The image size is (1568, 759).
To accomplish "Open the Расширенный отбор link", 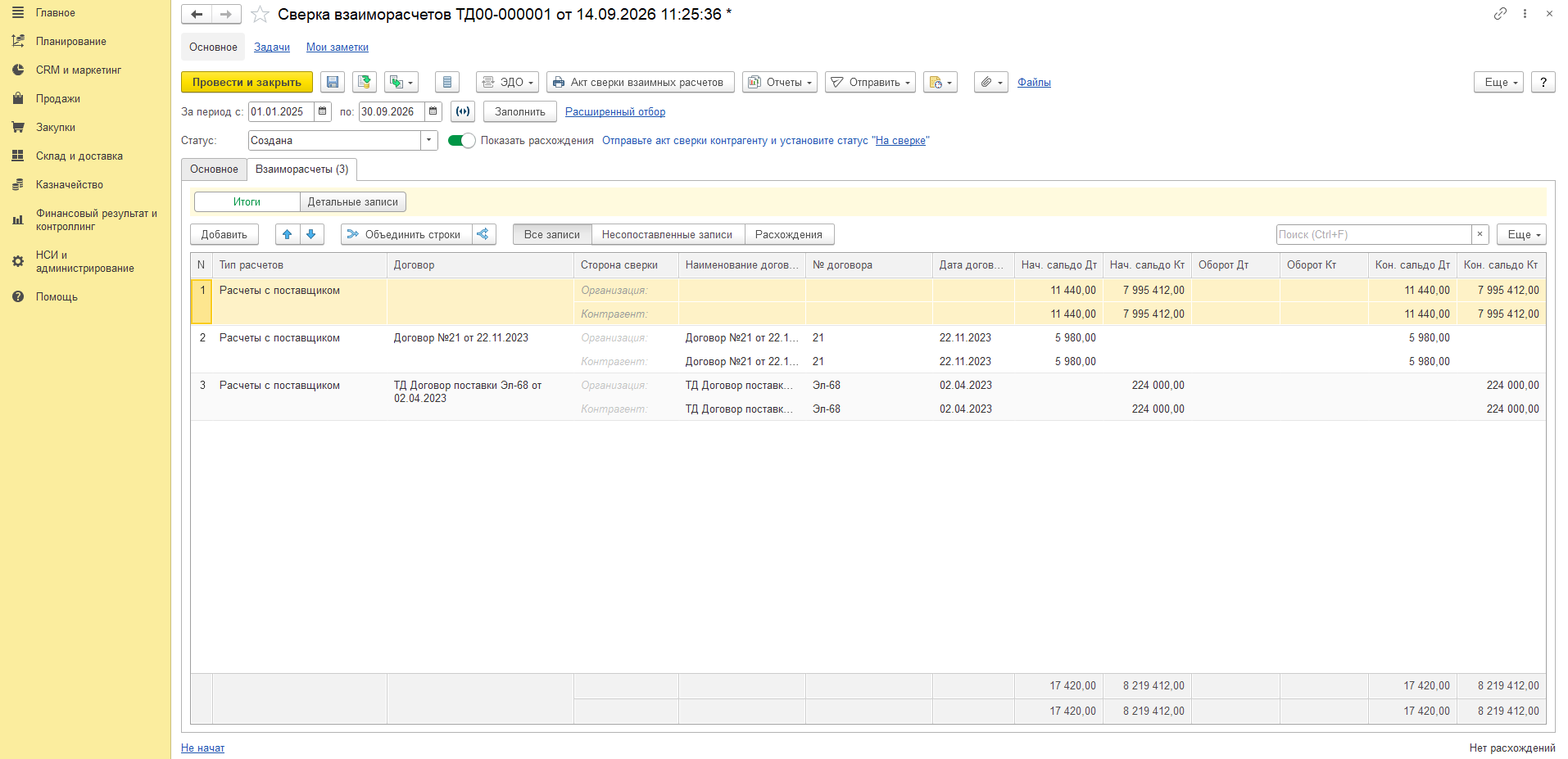I will point(615,111).
